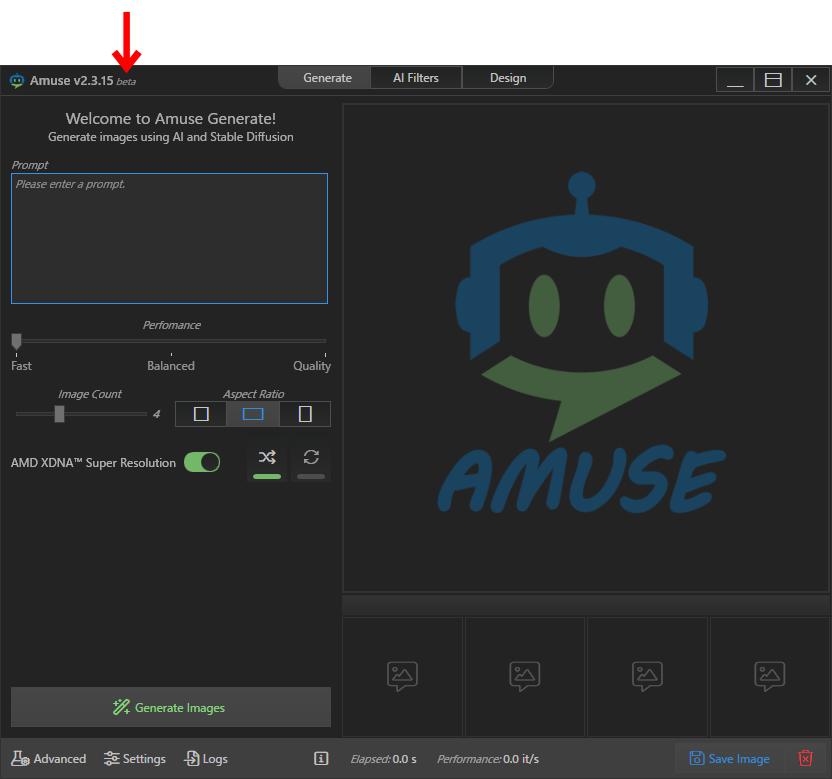Open Settings from the bottom bar
Viewport: 832px width, 779px height.
click(x=135, y=759)
